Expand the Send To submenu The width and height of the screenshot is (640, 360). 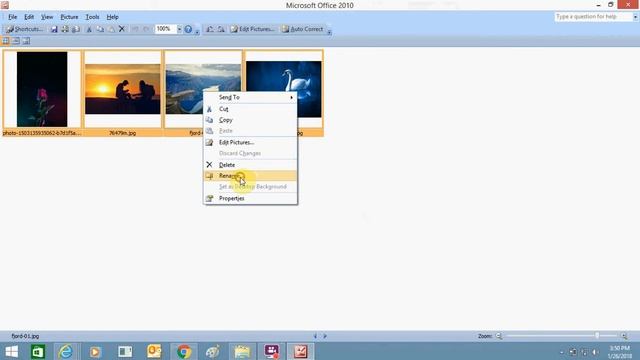pos(250,97)
